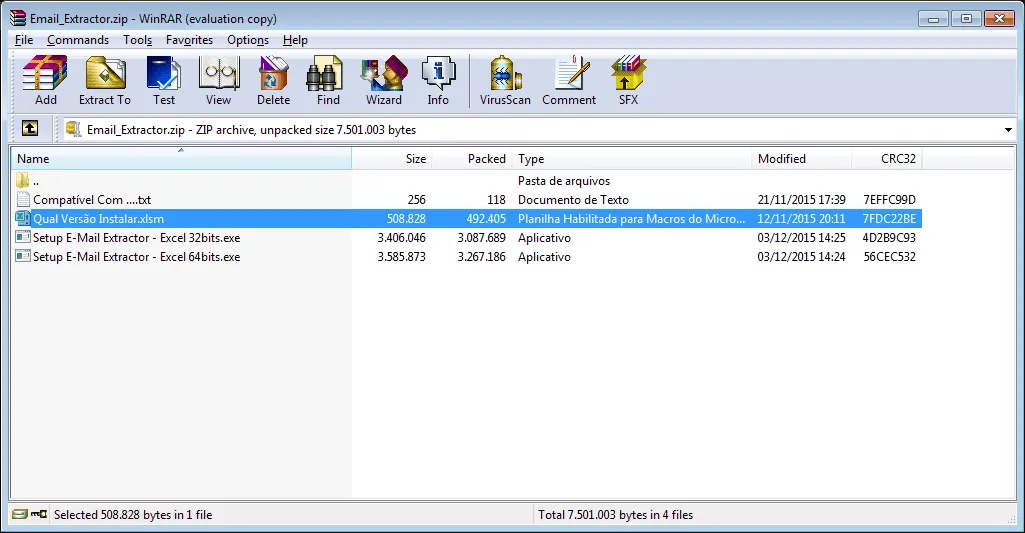Viewport: 1025px width, 533px height.
Task: Click the Qual Versão Instalar.xlsm Excel icon
Action: (x=23, y=218)
